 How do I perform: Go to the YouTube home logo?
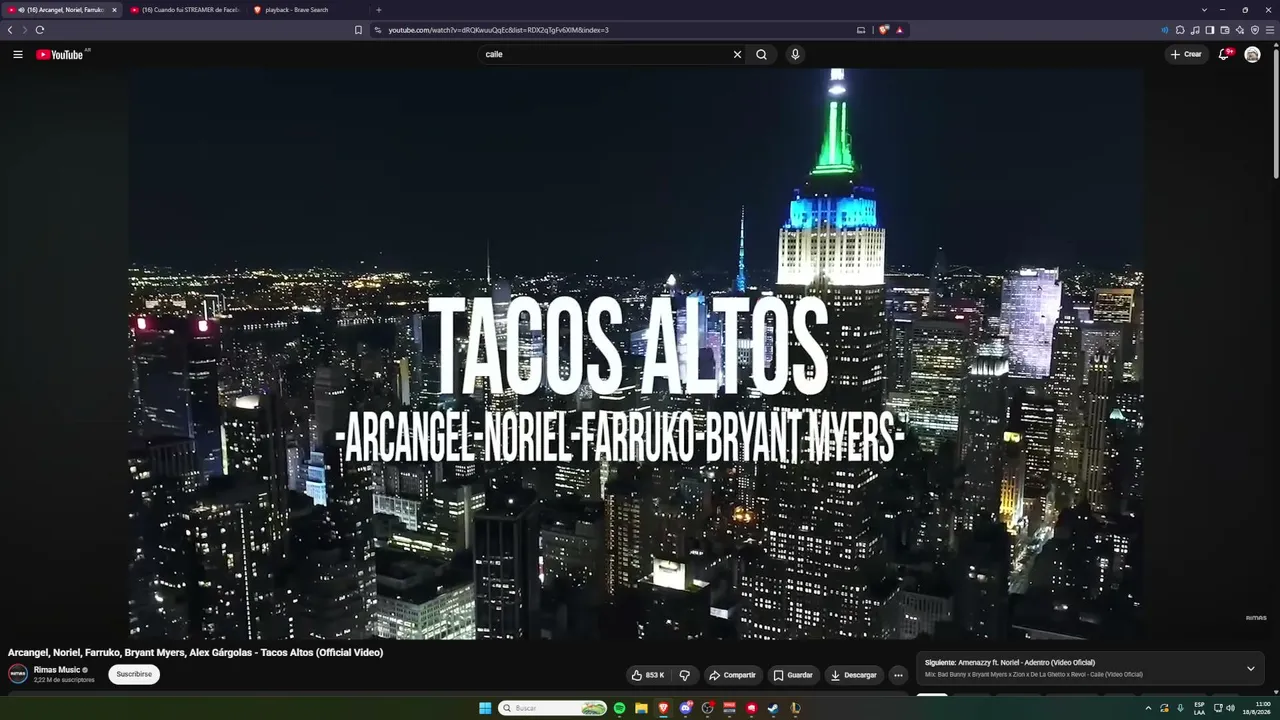pos(60,54)
